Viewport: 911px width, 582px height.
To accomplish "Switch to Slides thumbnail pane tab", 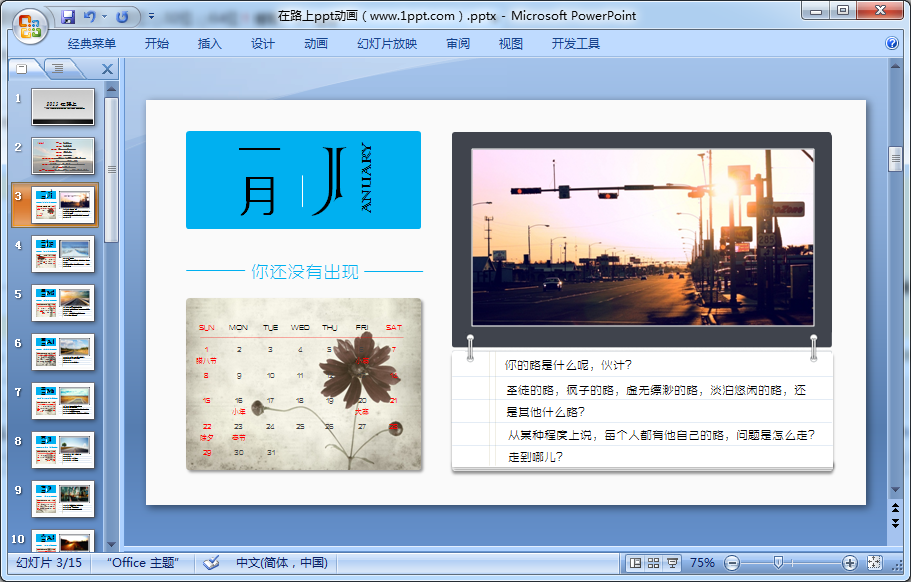I will [22, 69].
